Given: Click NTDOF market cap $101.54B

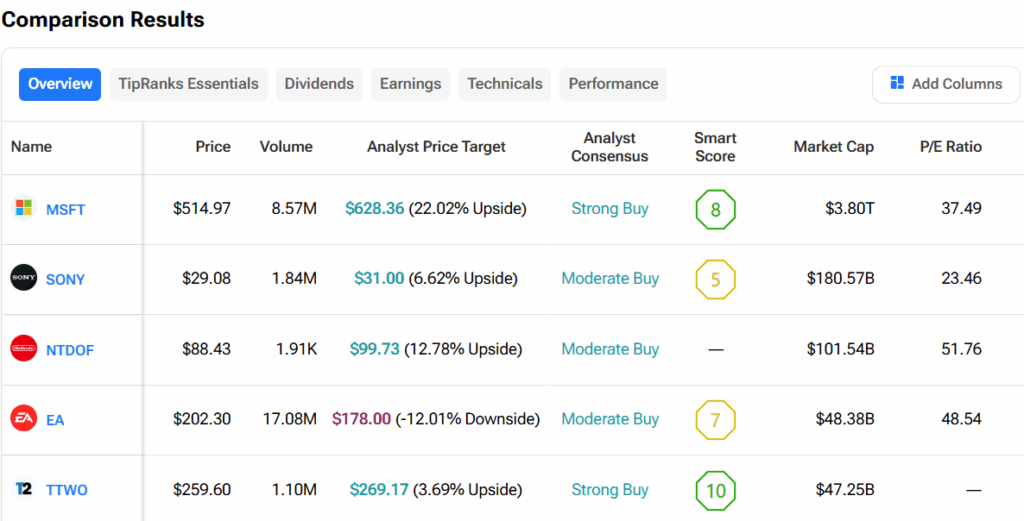Looking at the screenshot, I should [x=840, y=349].
